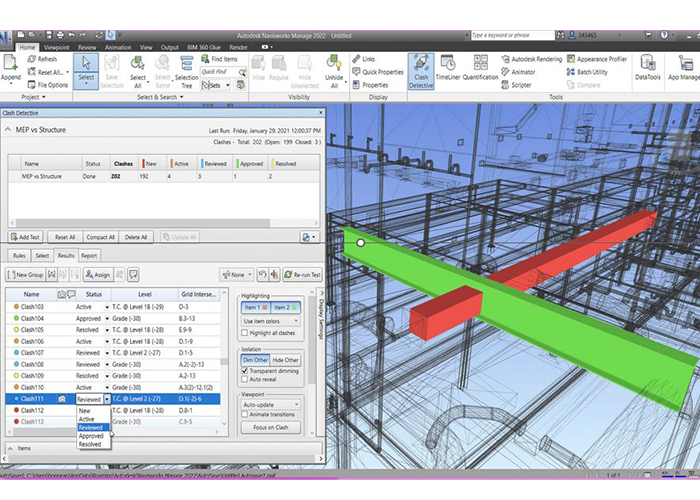Collapse the MEP vs Structure test panel
This screenshot has height=500, width=700.
pyautogui.click(x=8, y=130)
